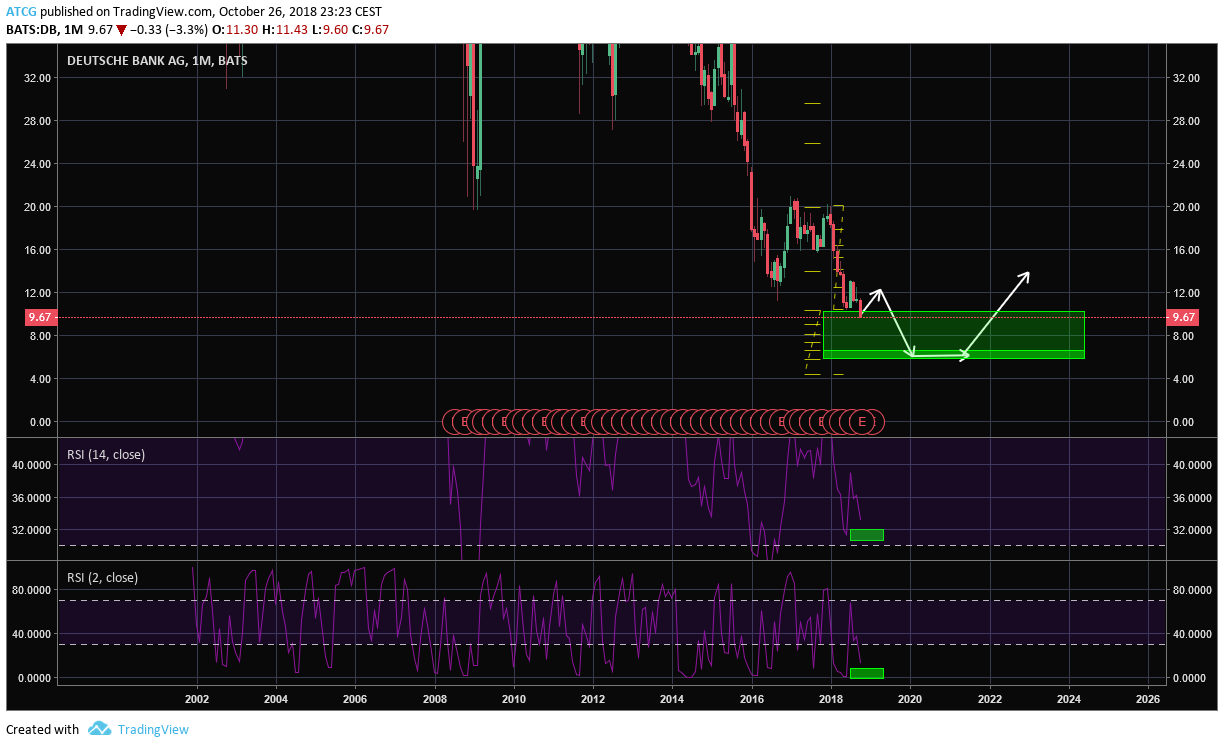1224x747 pixels.
Task: Click the small green box in RSI (2) pane
Action: pos(867,673)
